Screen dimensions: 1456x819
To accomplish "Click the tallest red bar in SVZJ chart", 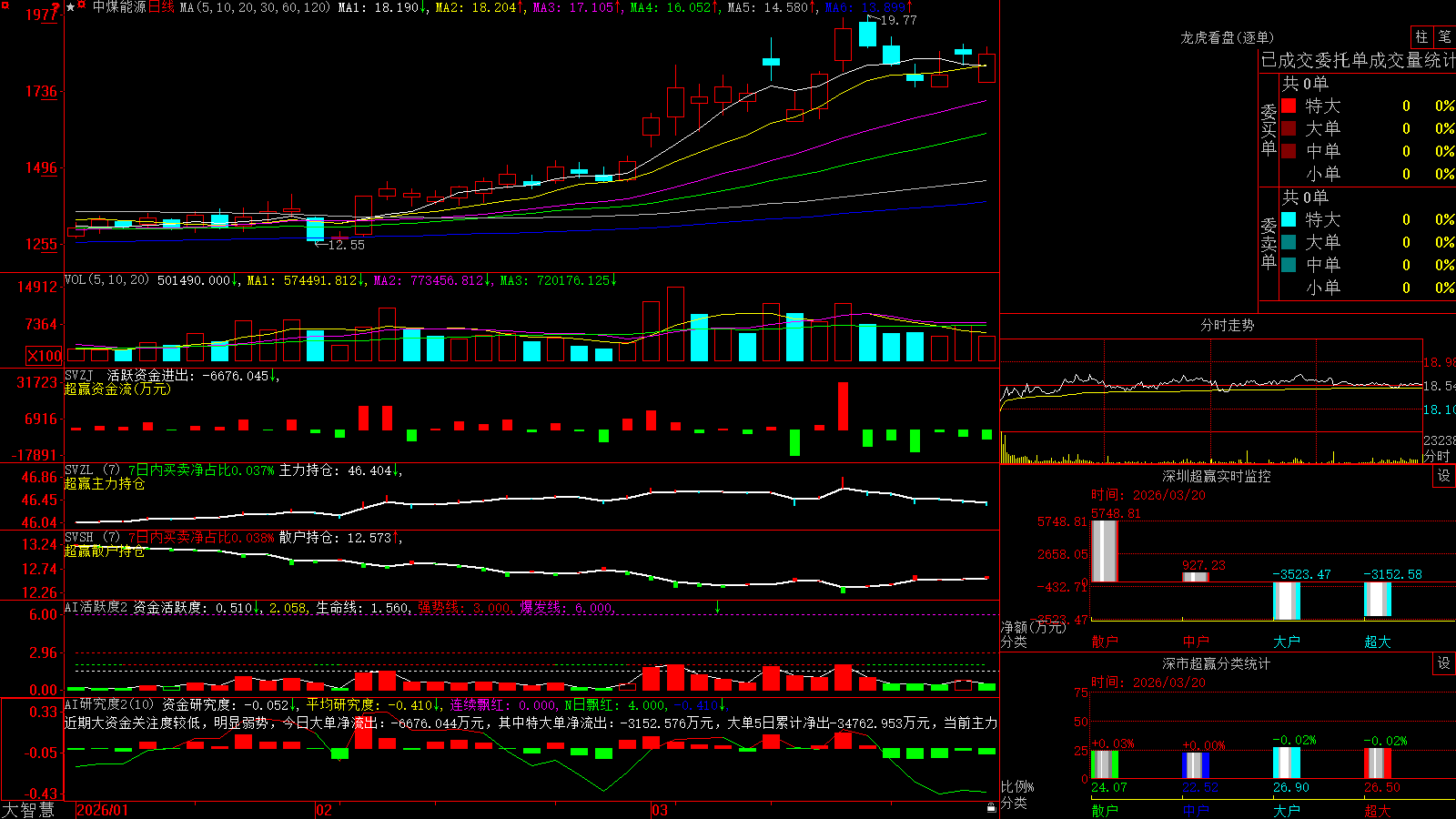I will click(x=844, y=406).
